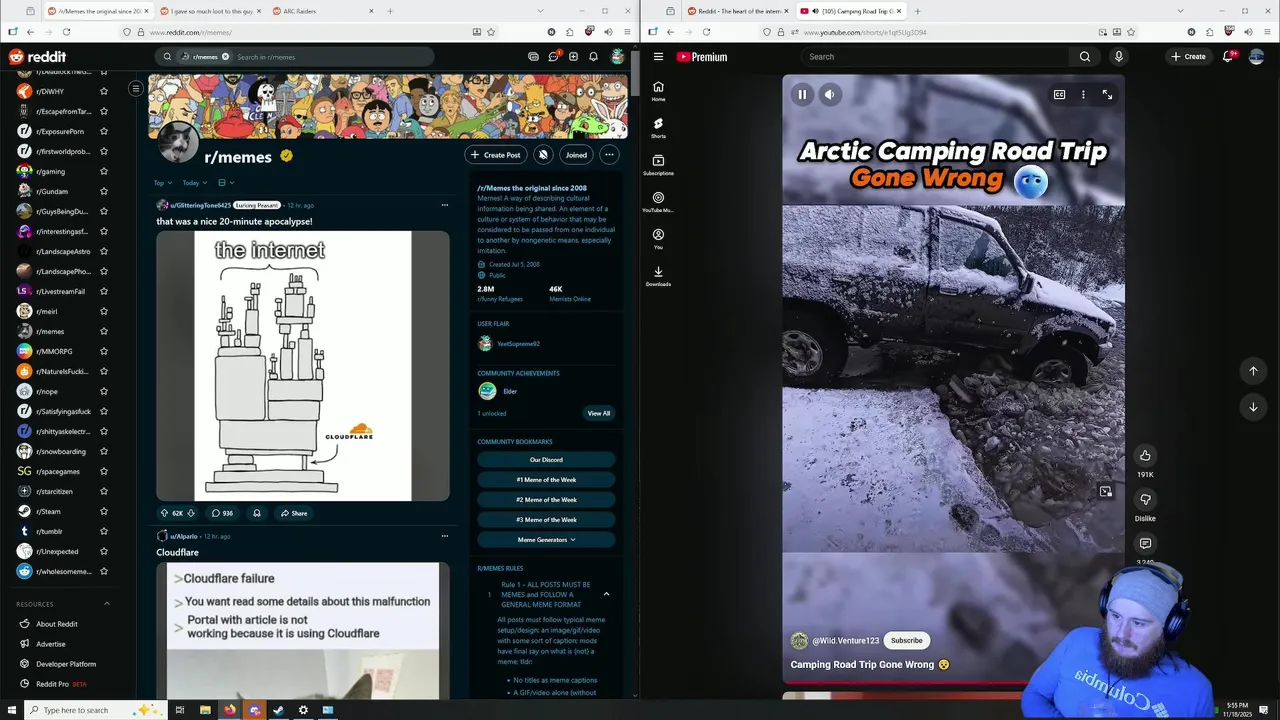Open #1 Meme of the Week

[546, 480]
